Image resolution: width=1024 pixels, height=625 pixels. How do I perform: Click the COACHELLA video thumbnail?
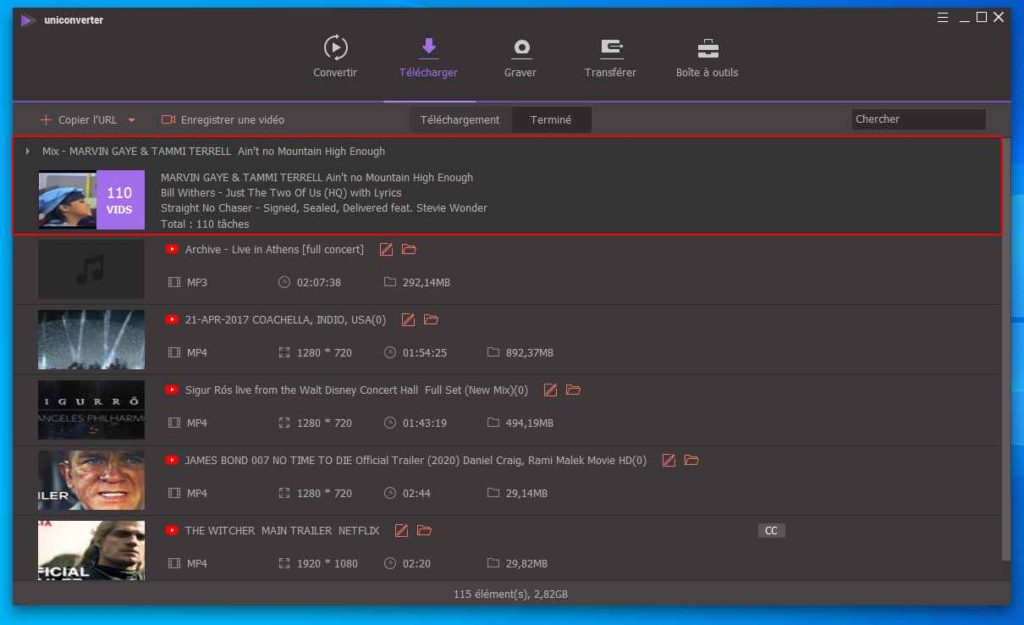(91, 340)
